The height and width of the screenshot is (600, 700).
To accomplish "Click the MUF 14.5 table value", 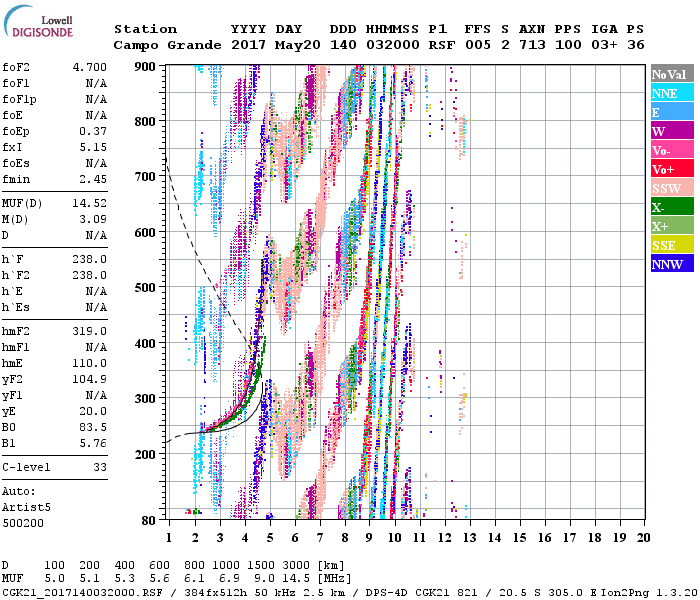I will tap(296, 579).
